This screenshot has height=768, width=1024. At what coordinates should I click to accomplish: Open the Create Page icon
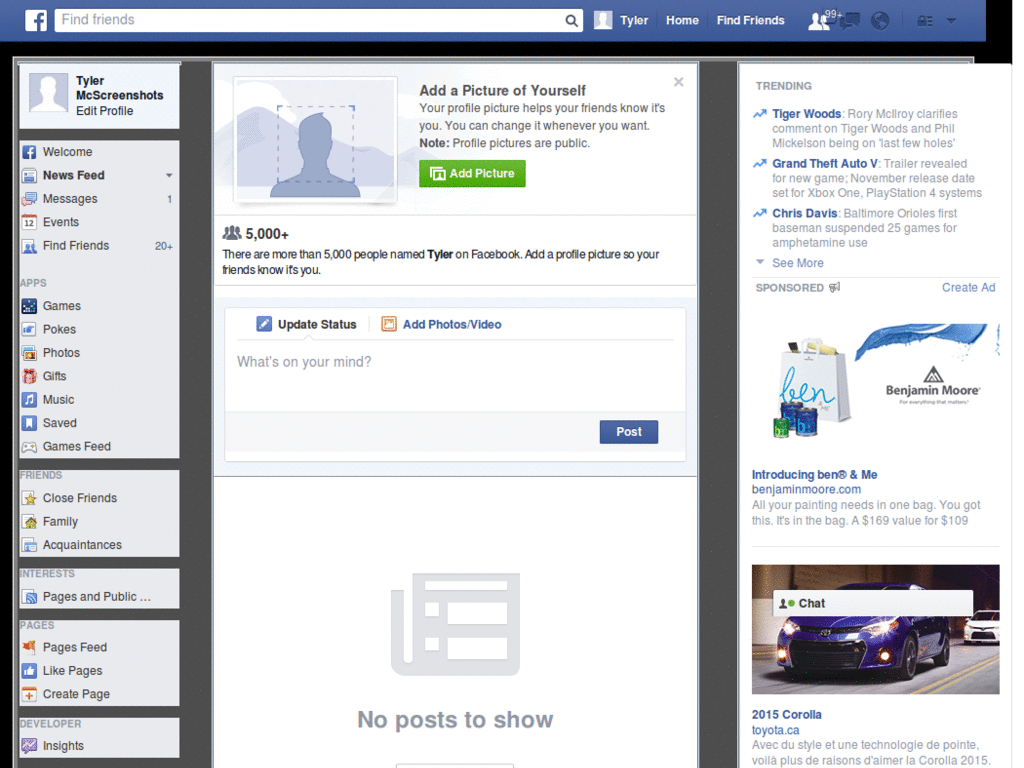point(29,694)
